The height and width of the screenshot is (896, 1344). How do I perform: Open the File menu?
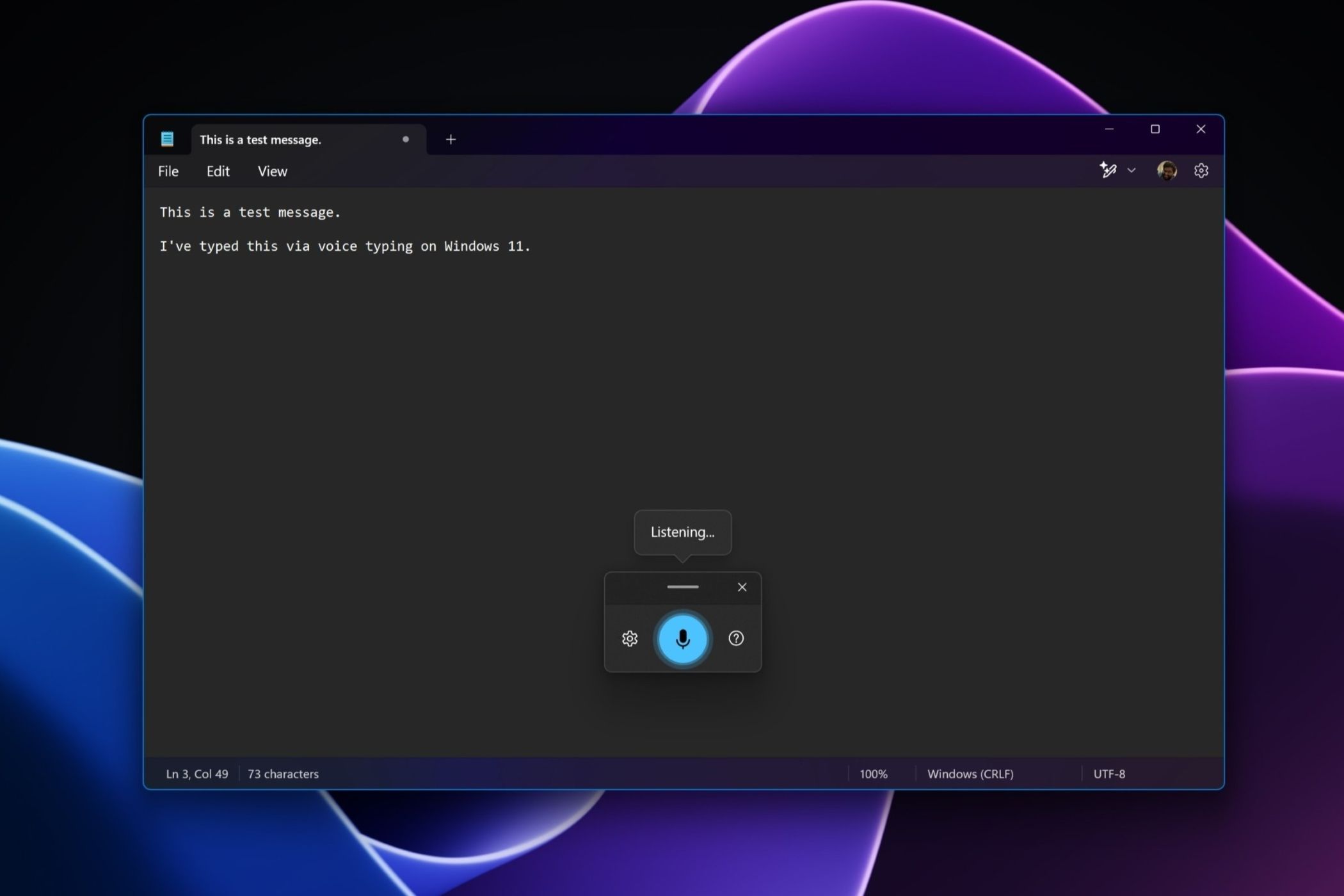168,172
